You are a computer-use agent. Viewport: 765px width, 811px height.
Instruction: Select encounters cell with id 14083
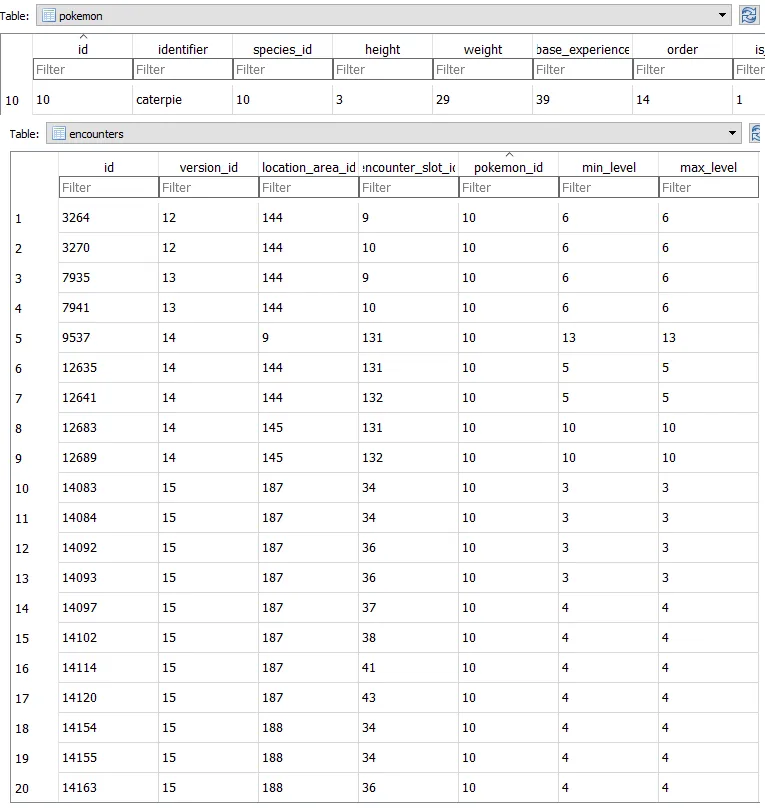click(109, 488)
